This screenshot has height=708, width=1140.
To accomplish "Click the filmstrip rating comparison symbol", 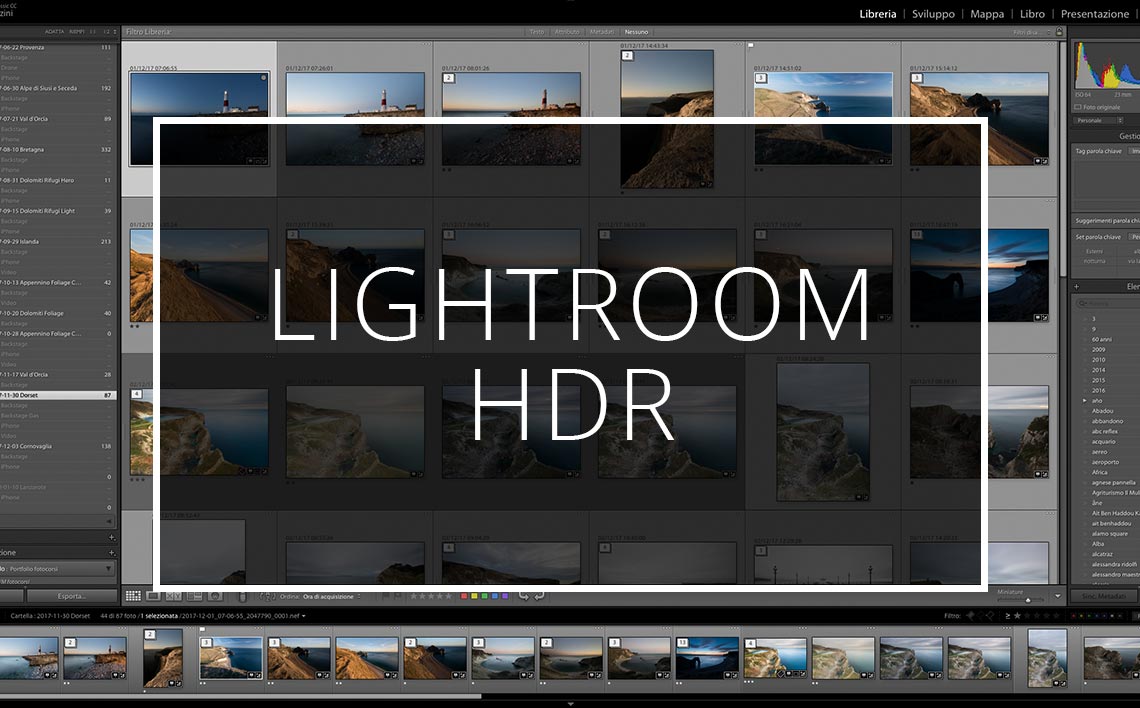I will (1008, 616).
